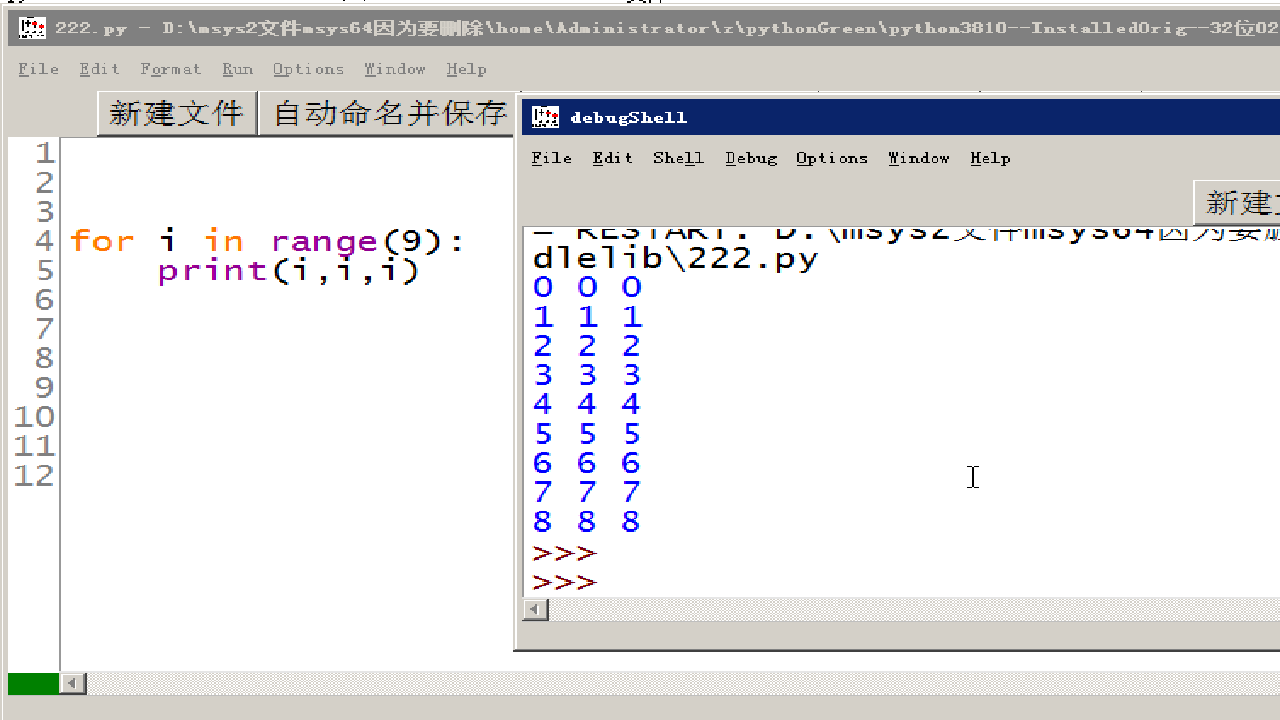Click the debugShell horizontal scrollbar track
The width and height of the screenshot is (1280, 720).
tap(900, 609)
